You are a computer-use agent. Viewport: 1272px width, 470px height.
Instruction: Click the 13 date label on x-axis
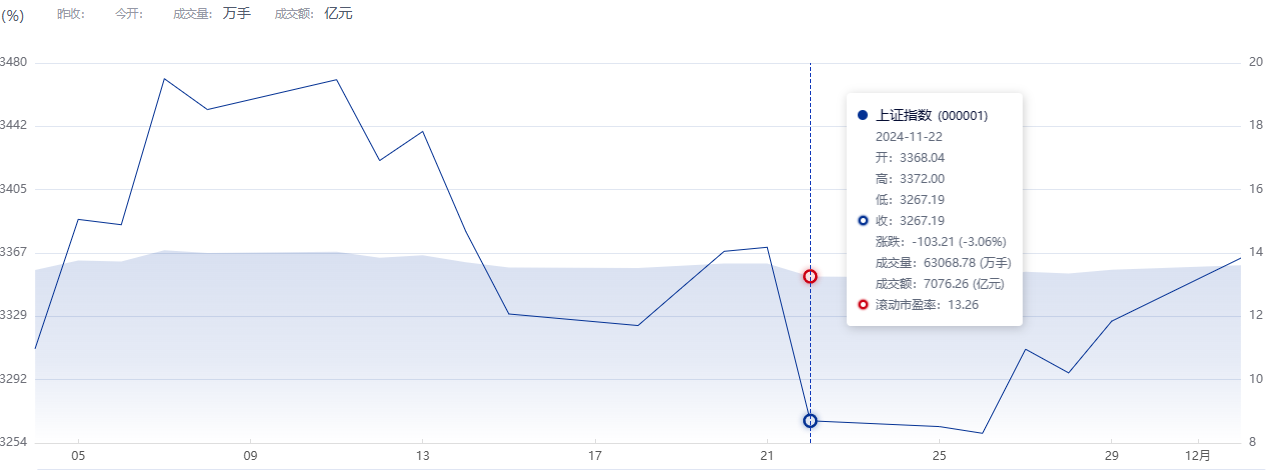tap(423, 456)
